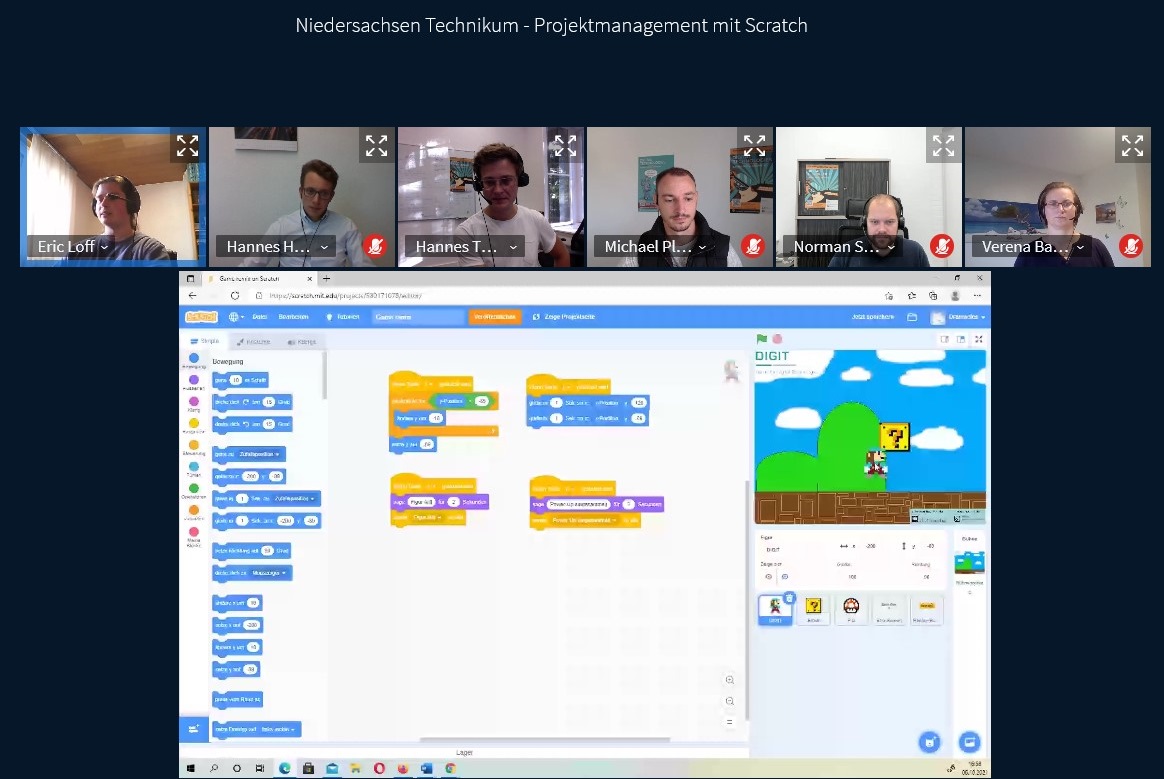Open the dropdown next to Norman S... name
Viewport: 1164px width, 779px height.
tap(891, 247)
